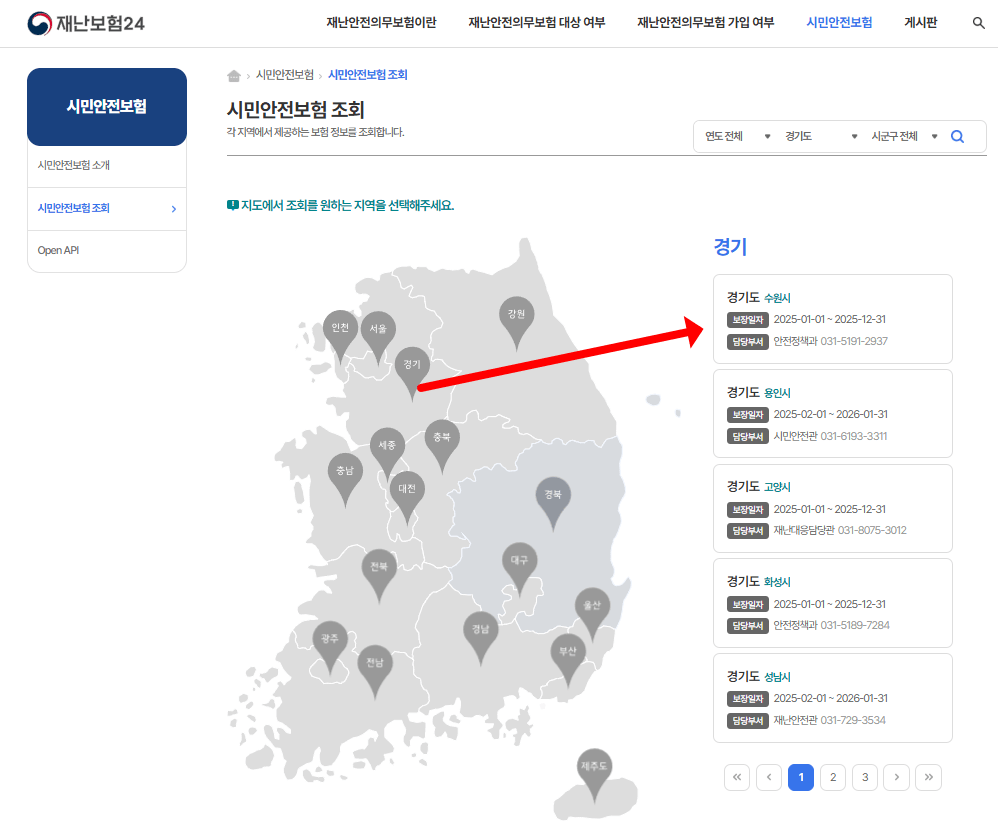This screenshot has height=837, width=998.
Task: Click the home icon in the breadcrumb
Action: [x=233, y=74]
